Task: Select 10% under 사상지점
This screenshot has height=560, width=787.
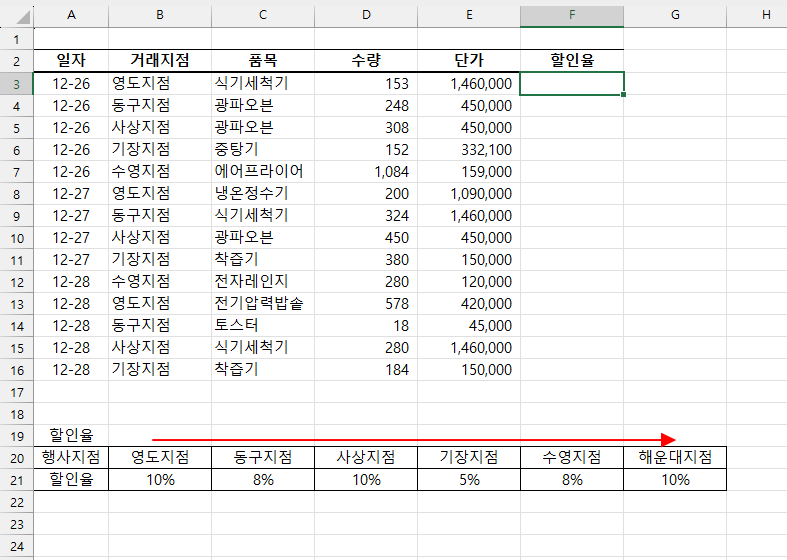Action: tap(366, 480)
